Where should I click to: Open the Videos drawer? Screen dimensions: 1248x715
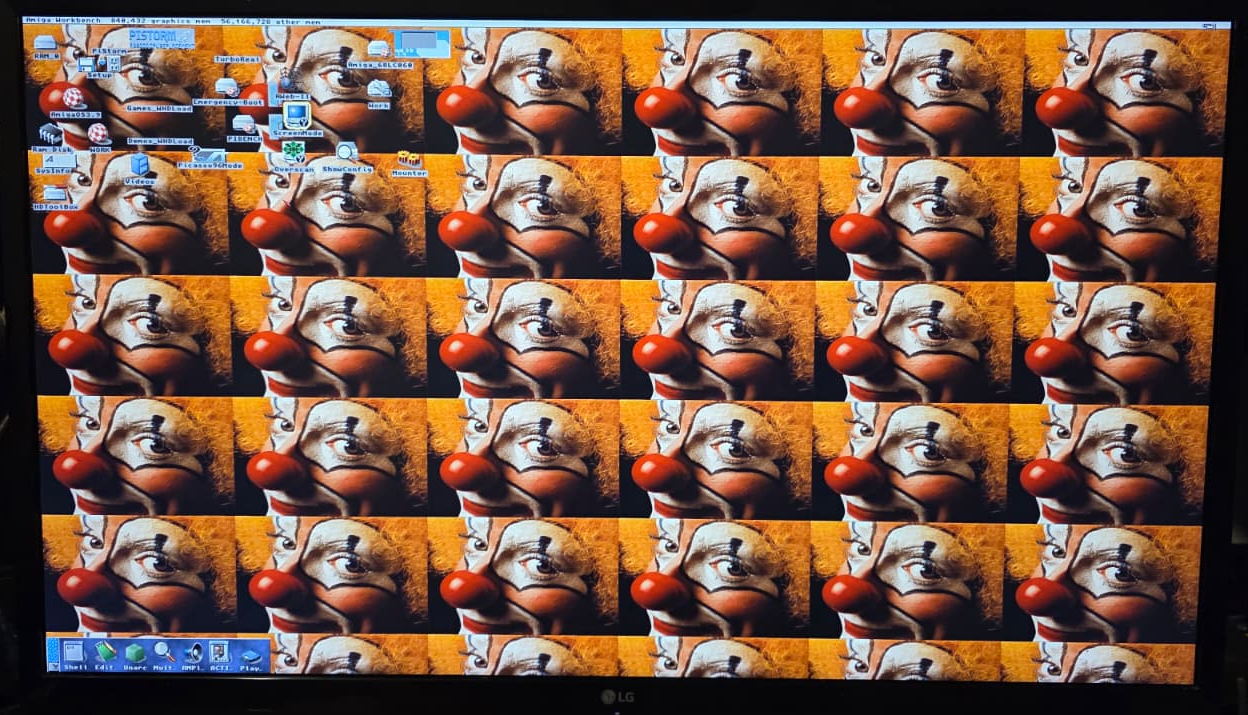point(140,165)
